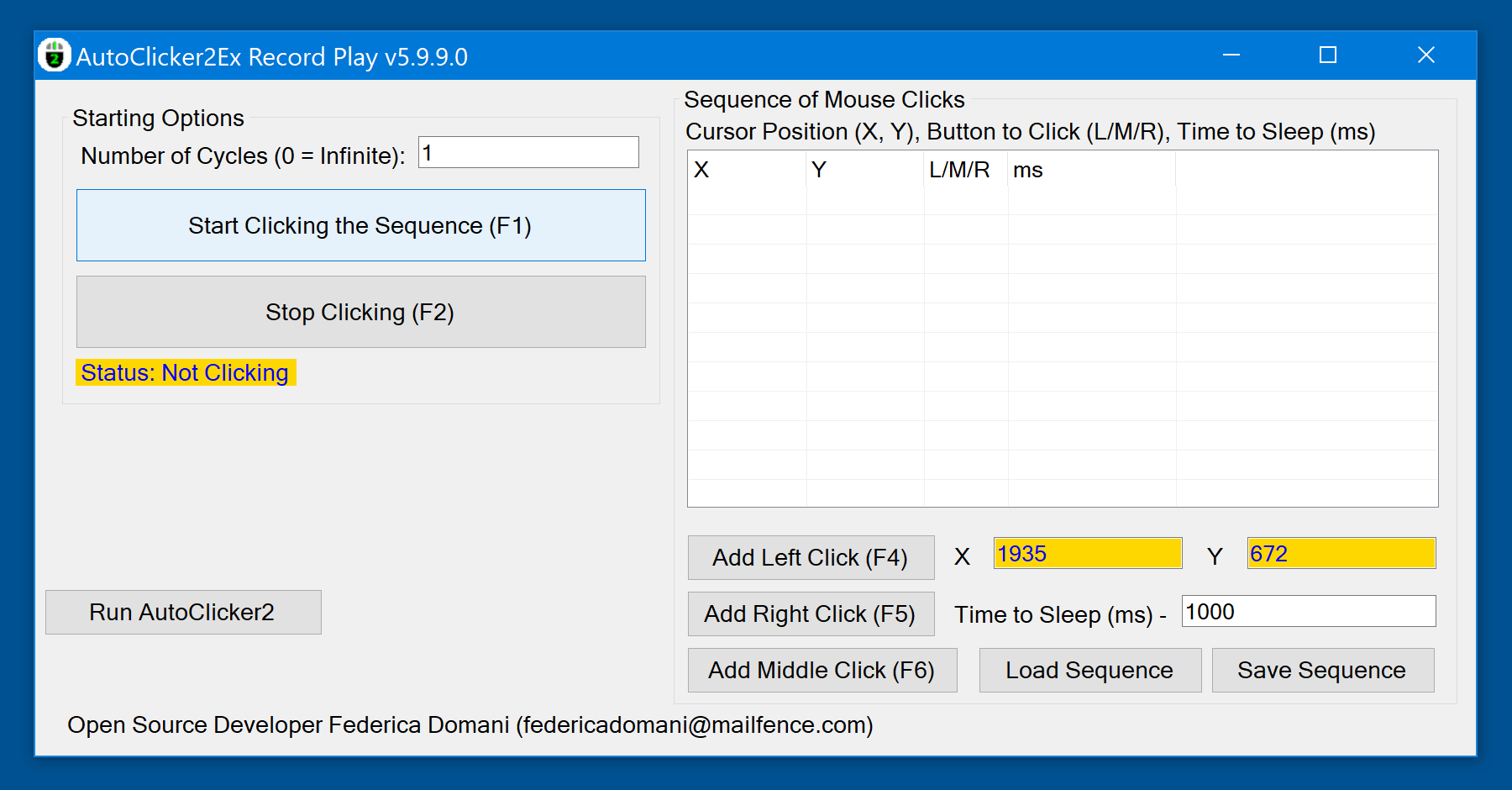Click the L/M/R column header
Viewport: 1512px width, 790px height.
point(964,170)
